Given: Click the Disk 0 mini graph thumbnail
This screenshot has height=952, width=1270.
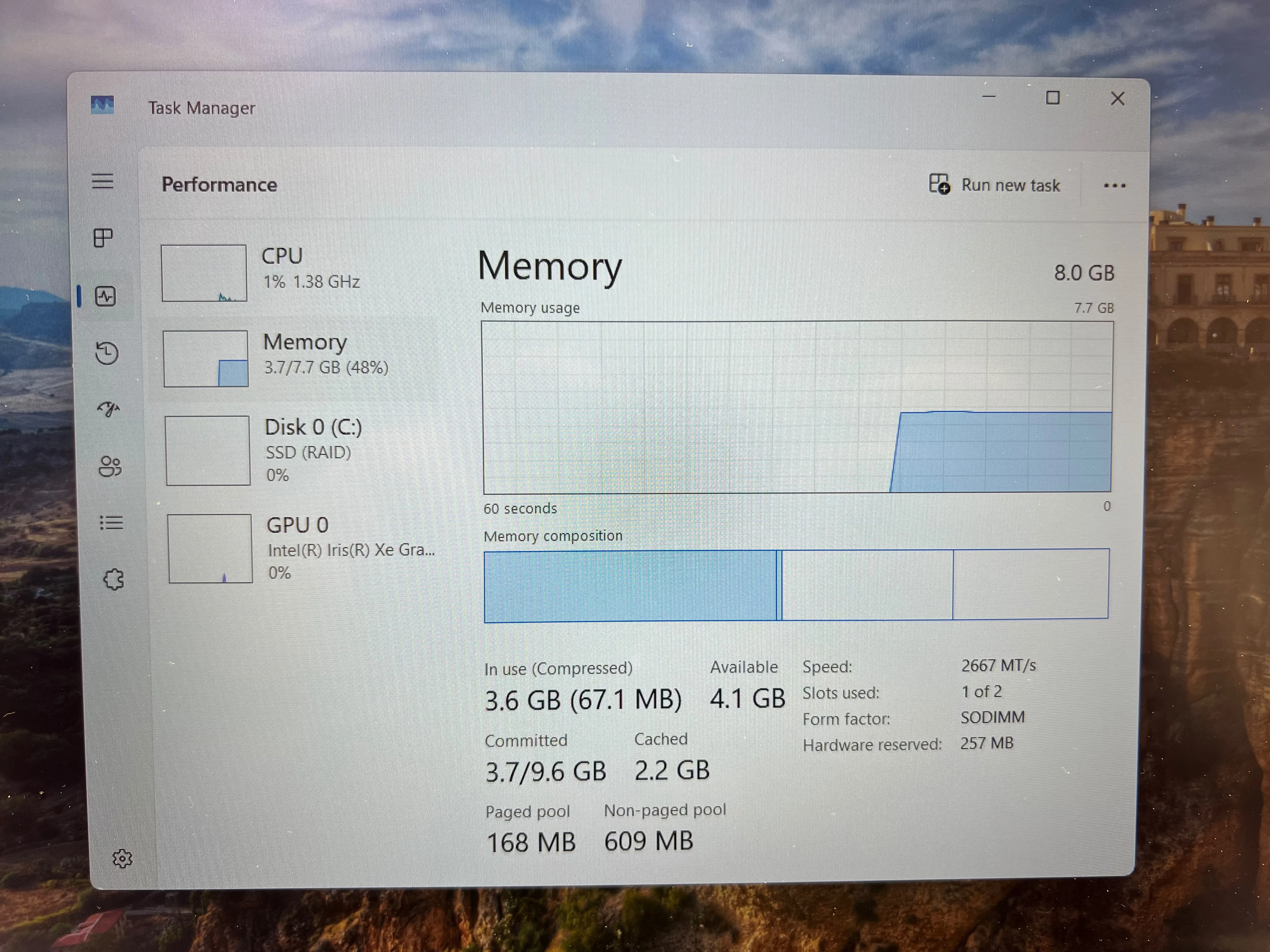Looking at the screenshot, I should [x=207, y=450].
